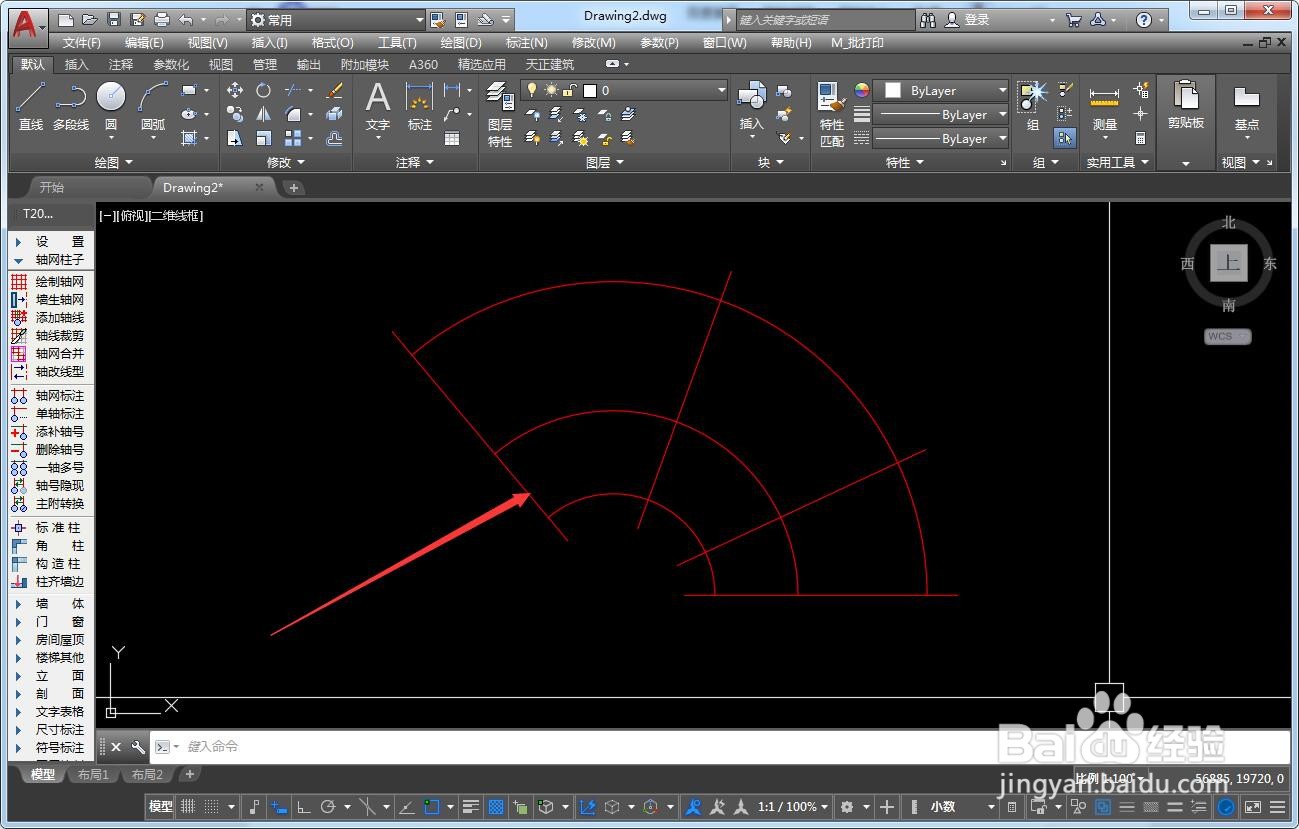The height and width of the screenshot is (829, 1299).
Task: Switch to the 开始 document tab
Action: (x=51, y=187)
